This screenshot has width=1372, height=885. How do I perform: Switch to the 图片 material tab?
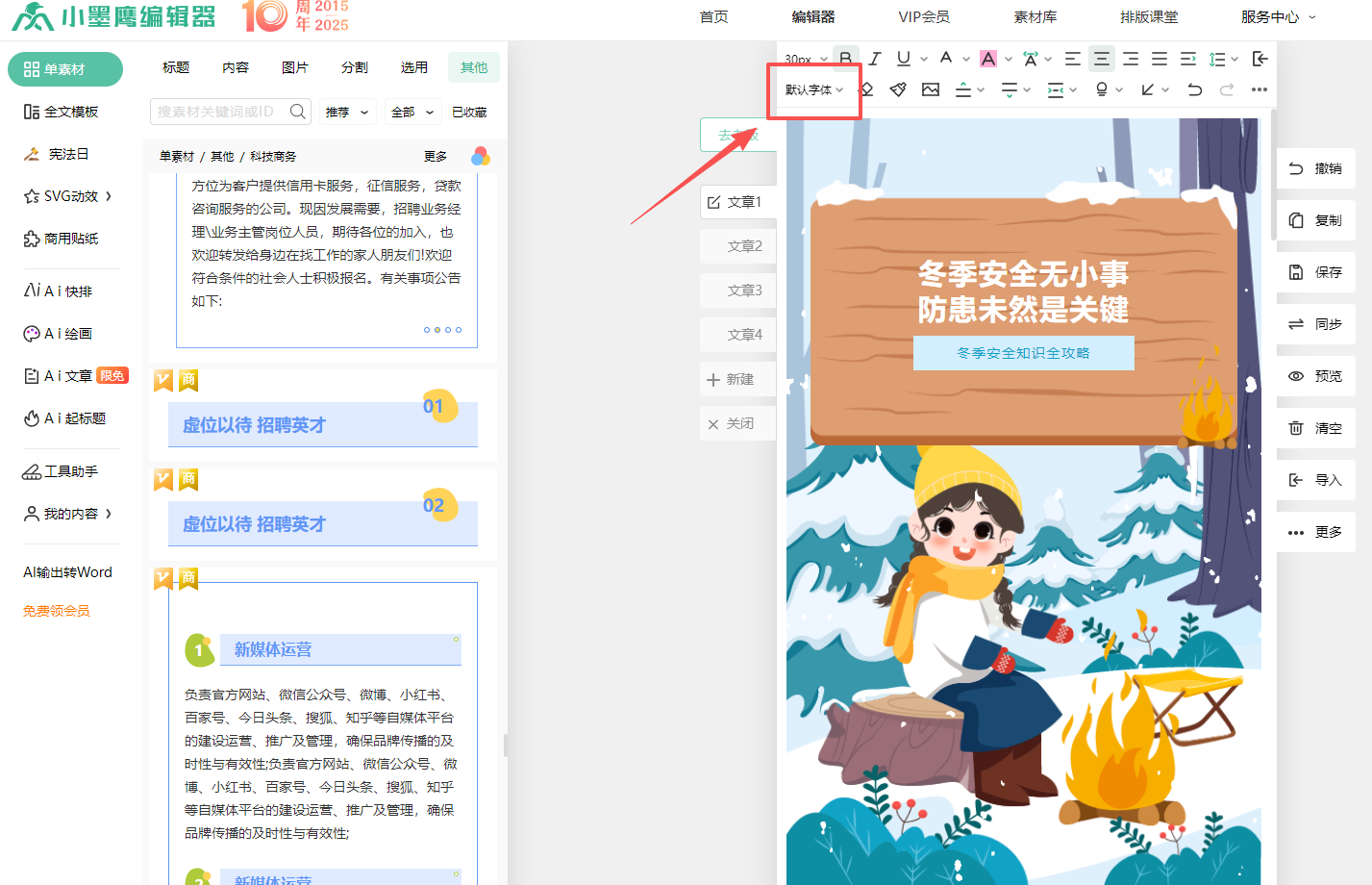tap(295, 67)
